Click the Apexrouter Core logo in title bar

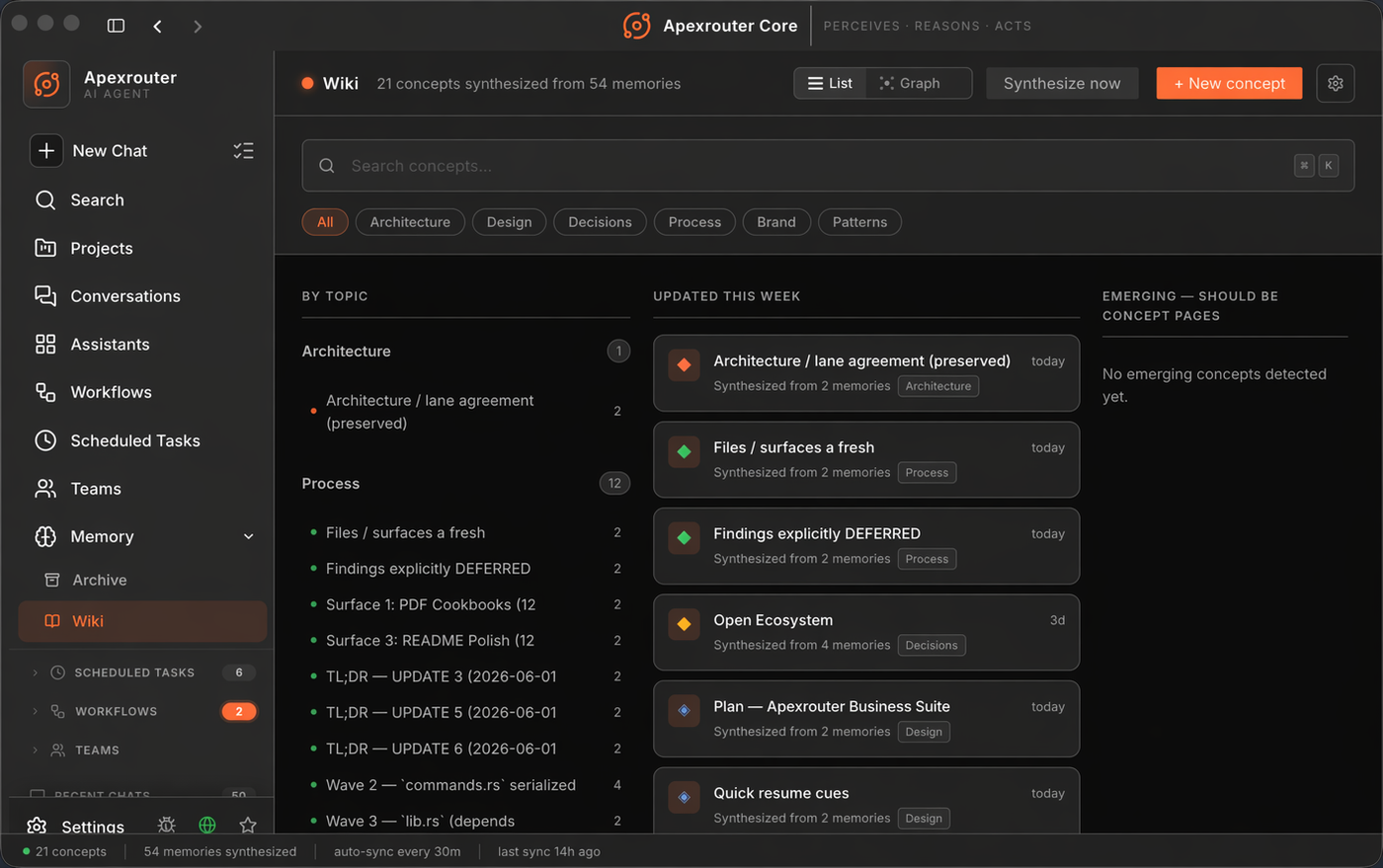click(637, 26)
